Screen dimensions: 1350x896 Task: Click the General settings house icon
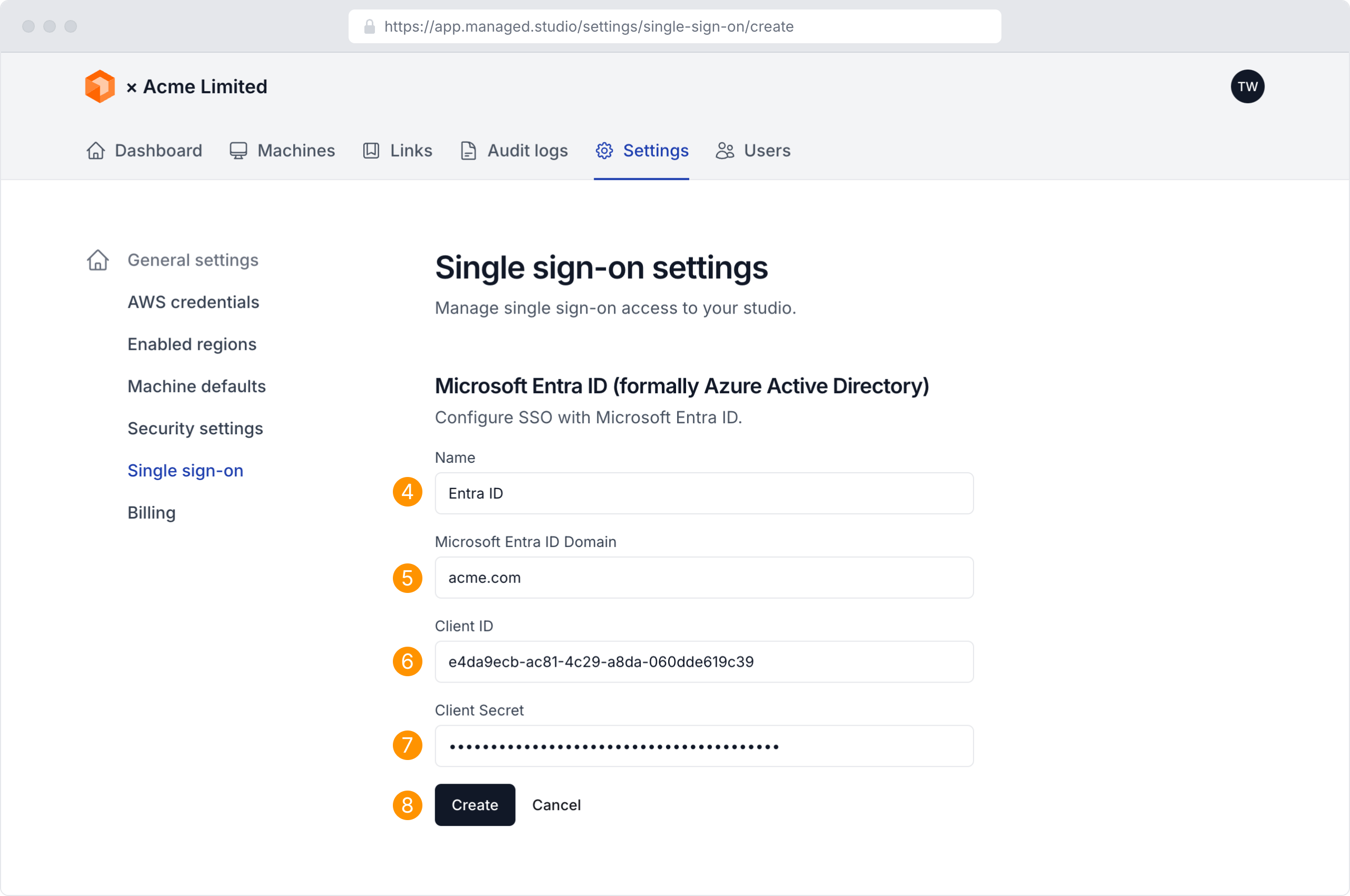click(x=98, y=260)
